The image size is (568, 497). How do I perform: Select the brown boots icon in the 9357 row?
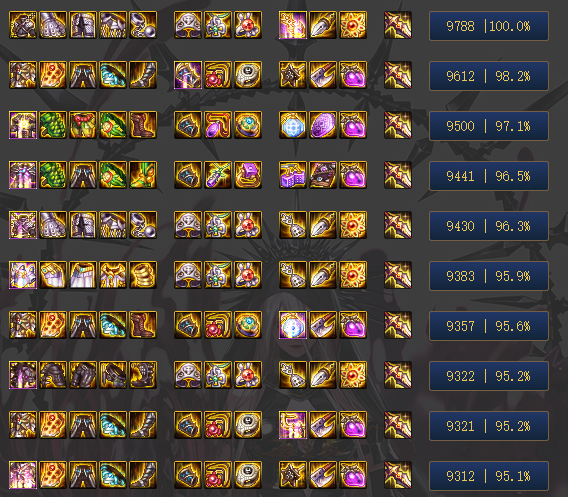[143, 325]
